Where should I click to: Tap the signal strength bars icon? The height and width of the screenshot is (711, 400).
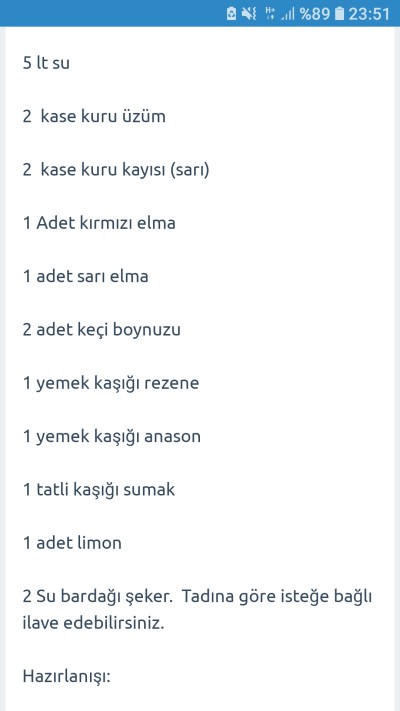coord(288,15)
